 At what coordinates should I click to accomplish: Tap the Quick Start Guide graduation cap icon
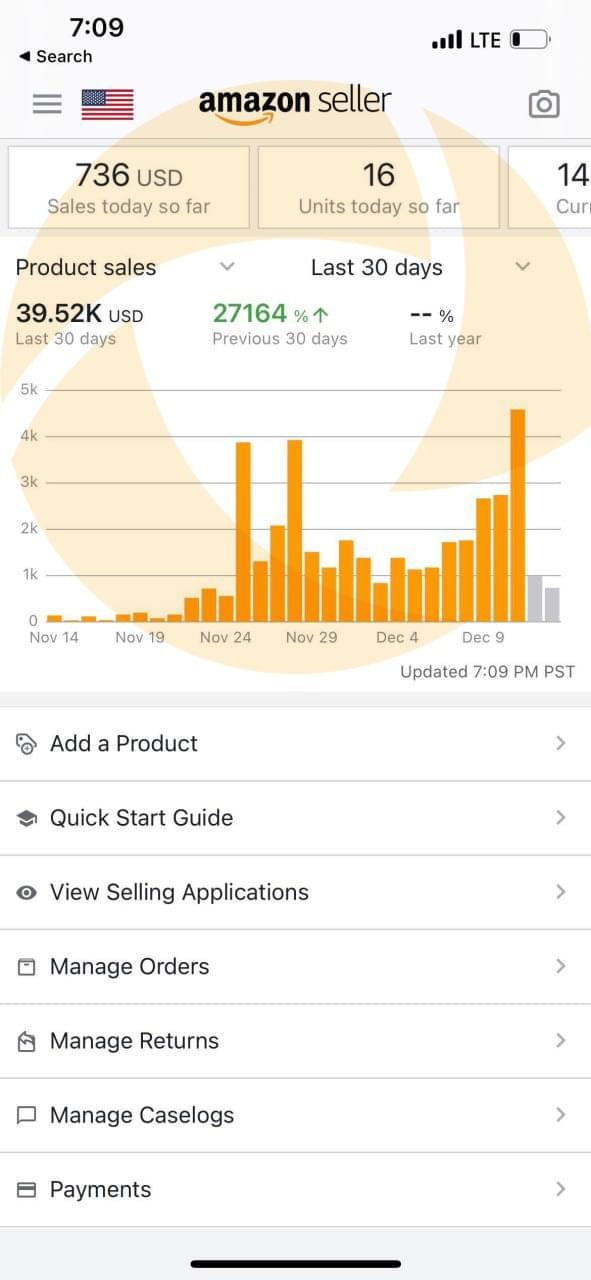pyautogui.click(x=27, y=818)
